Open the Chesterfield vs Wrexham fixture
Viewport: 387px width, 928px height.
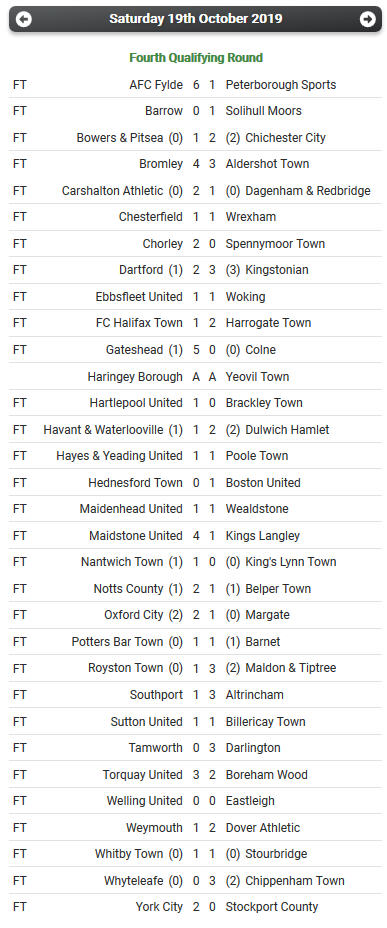195,217
